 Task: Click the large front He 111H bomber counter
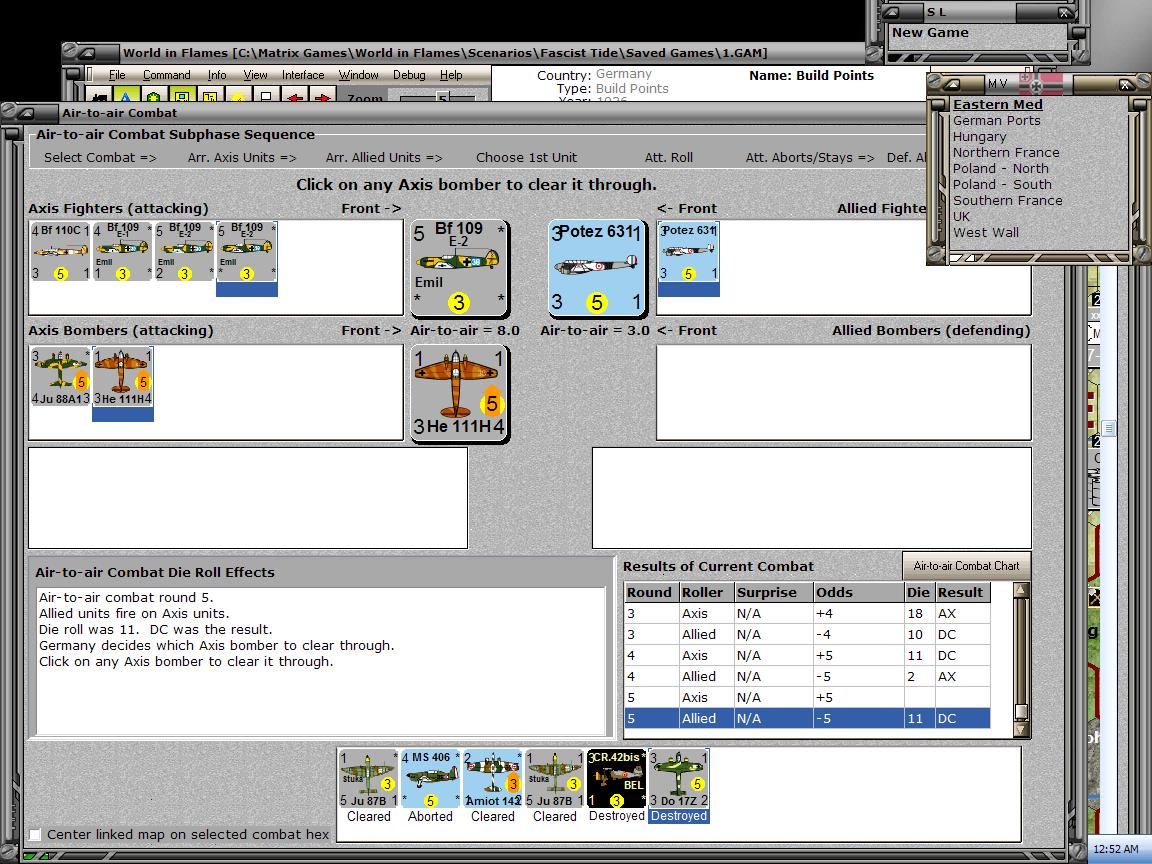(x=459, y=393)
